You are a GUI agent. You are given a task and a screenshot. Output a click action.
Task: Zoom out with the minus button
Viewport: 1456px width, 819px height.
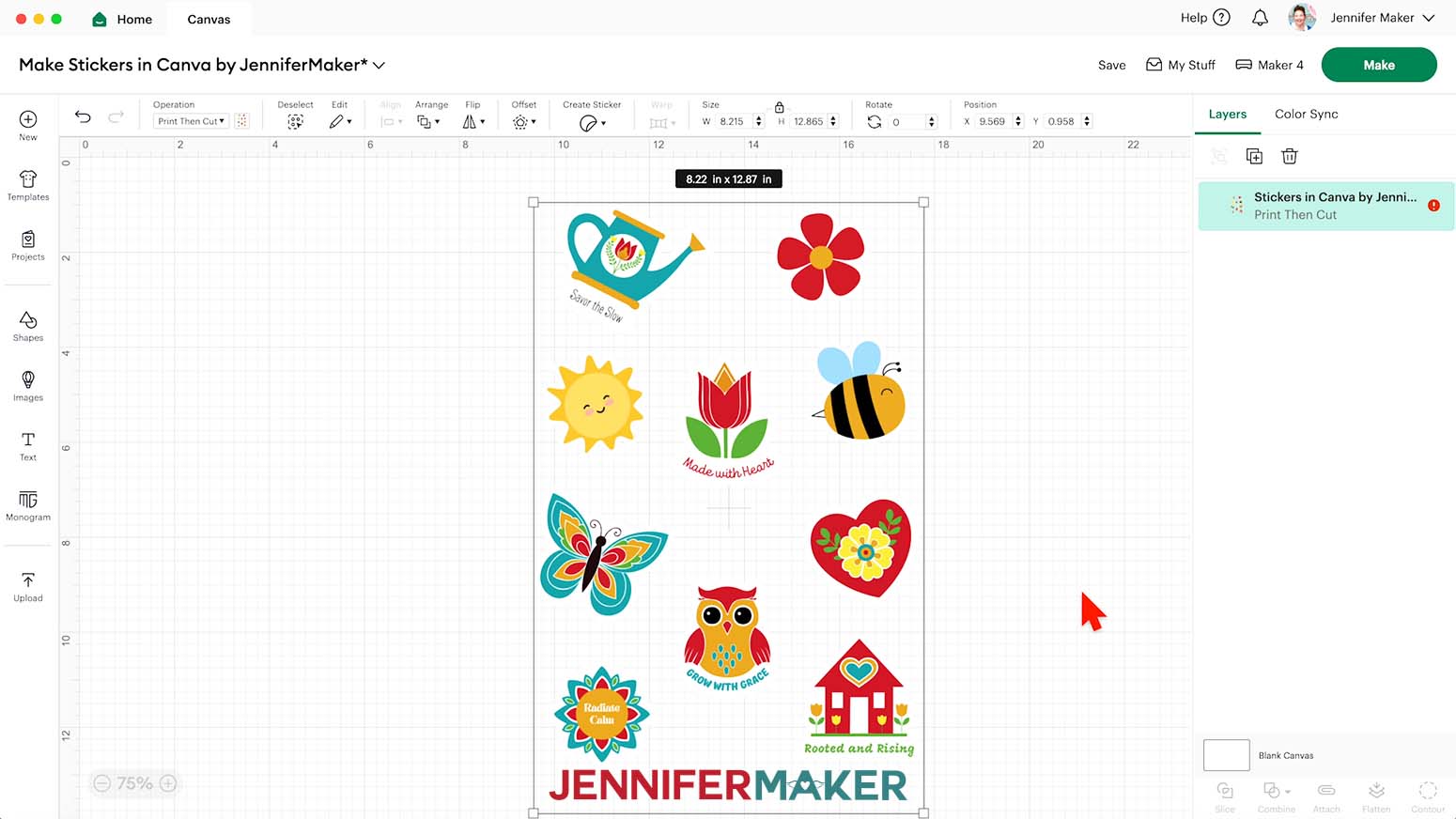pyautogui.click(x=102, y=783)
